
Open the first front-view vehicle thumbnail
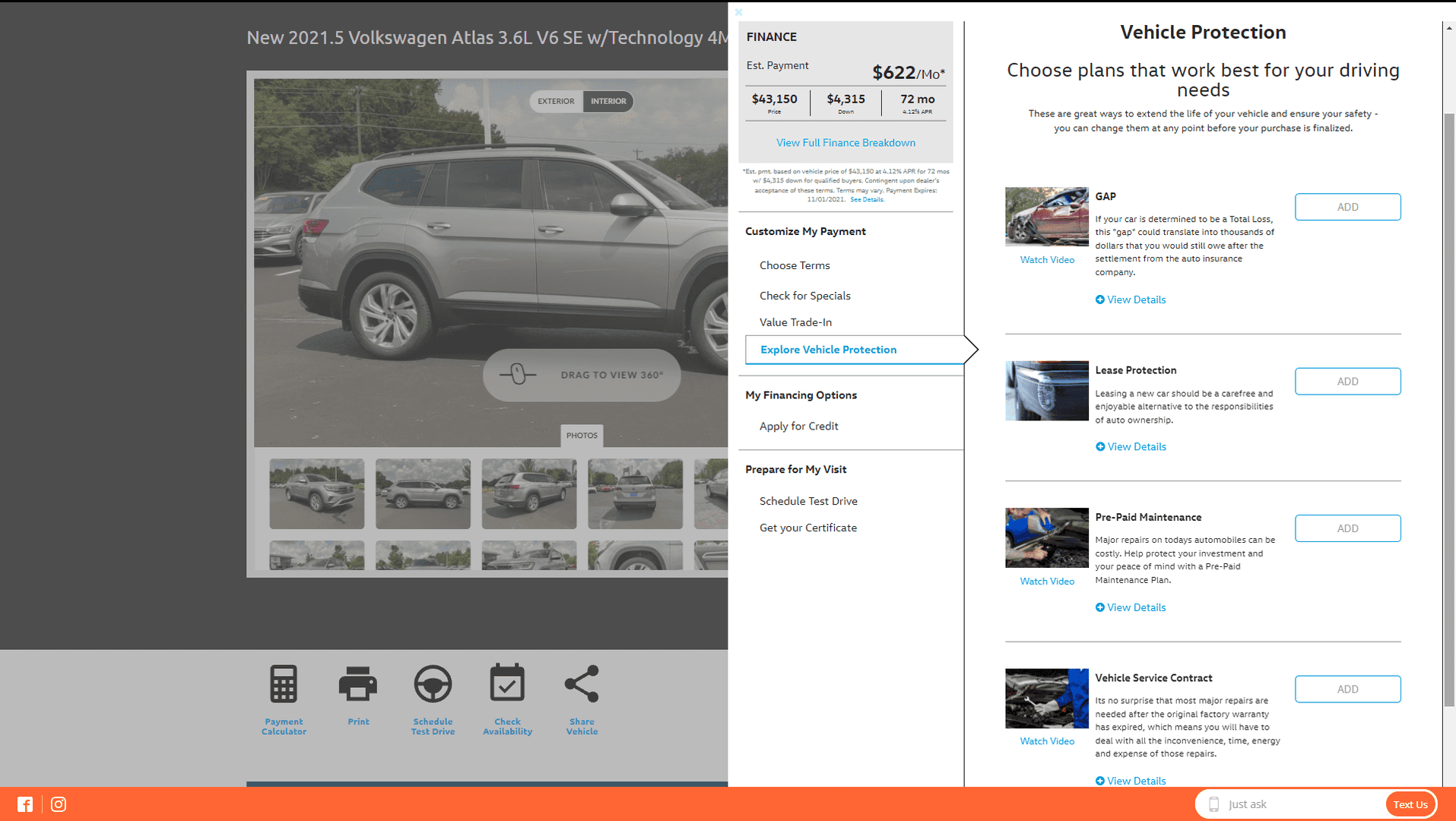316,493
